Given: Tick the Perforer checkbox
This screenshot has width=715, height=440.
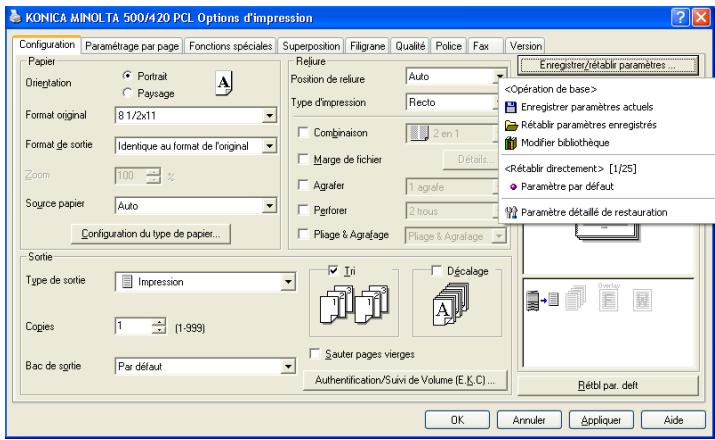Looking at the screenshot, I should coord(303,210).
